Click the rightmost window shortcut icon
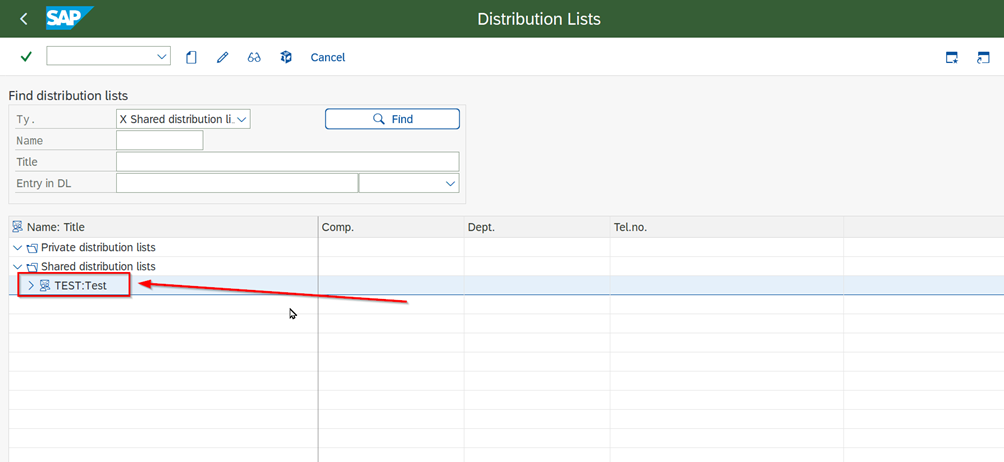Image resolution: width=1004 pixels, height=462 pixels. pos(984,58)
